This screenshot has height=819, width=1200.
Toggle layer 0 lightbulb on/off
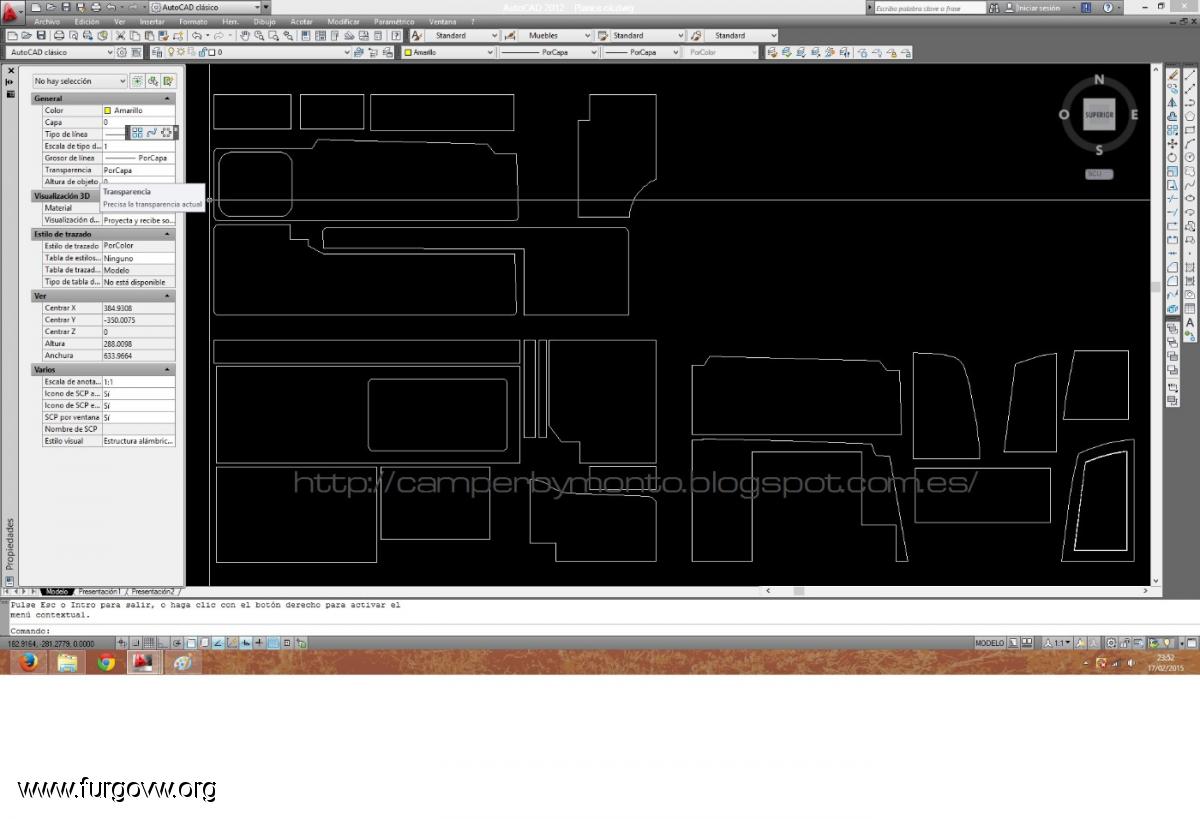(x=171, y=52)
